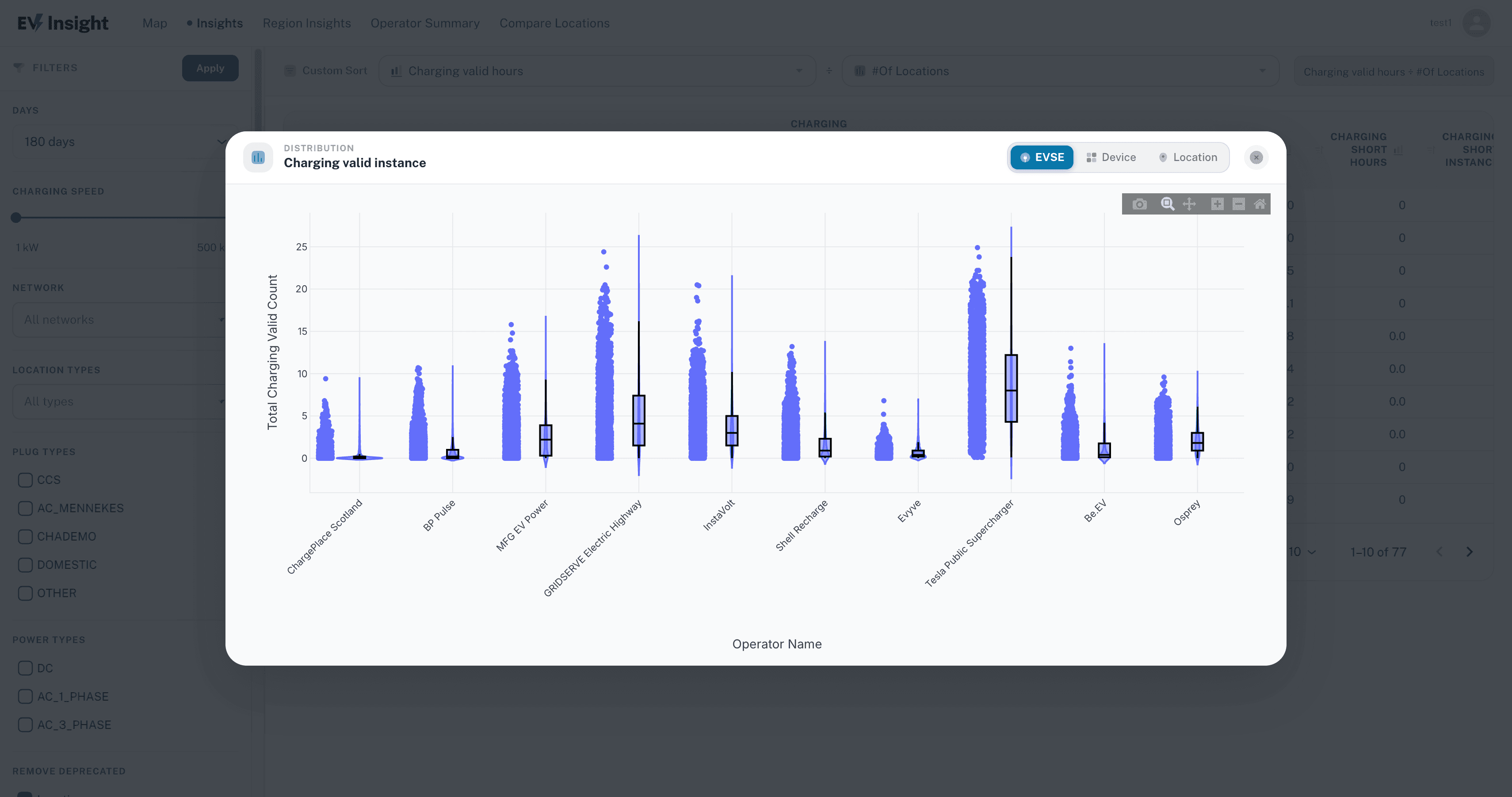Screen dimensions: 1512x797
Task: Adjust the charging speed slider handle
Action: 16,217
